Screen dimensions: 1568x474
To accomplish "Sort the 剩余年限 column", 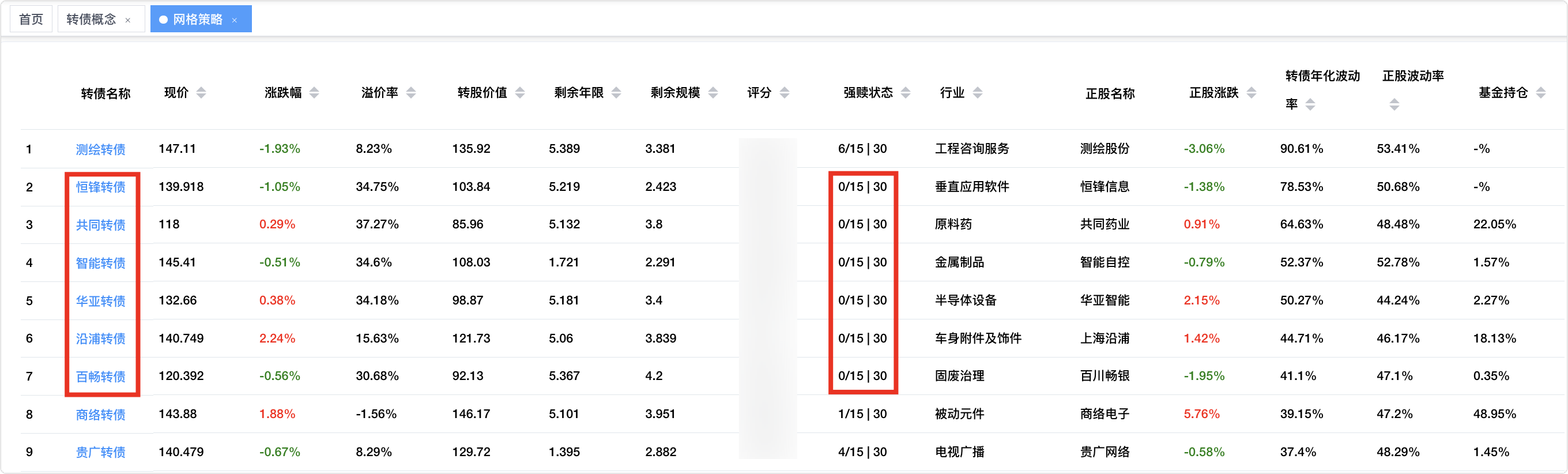I will tap(616, 93).
